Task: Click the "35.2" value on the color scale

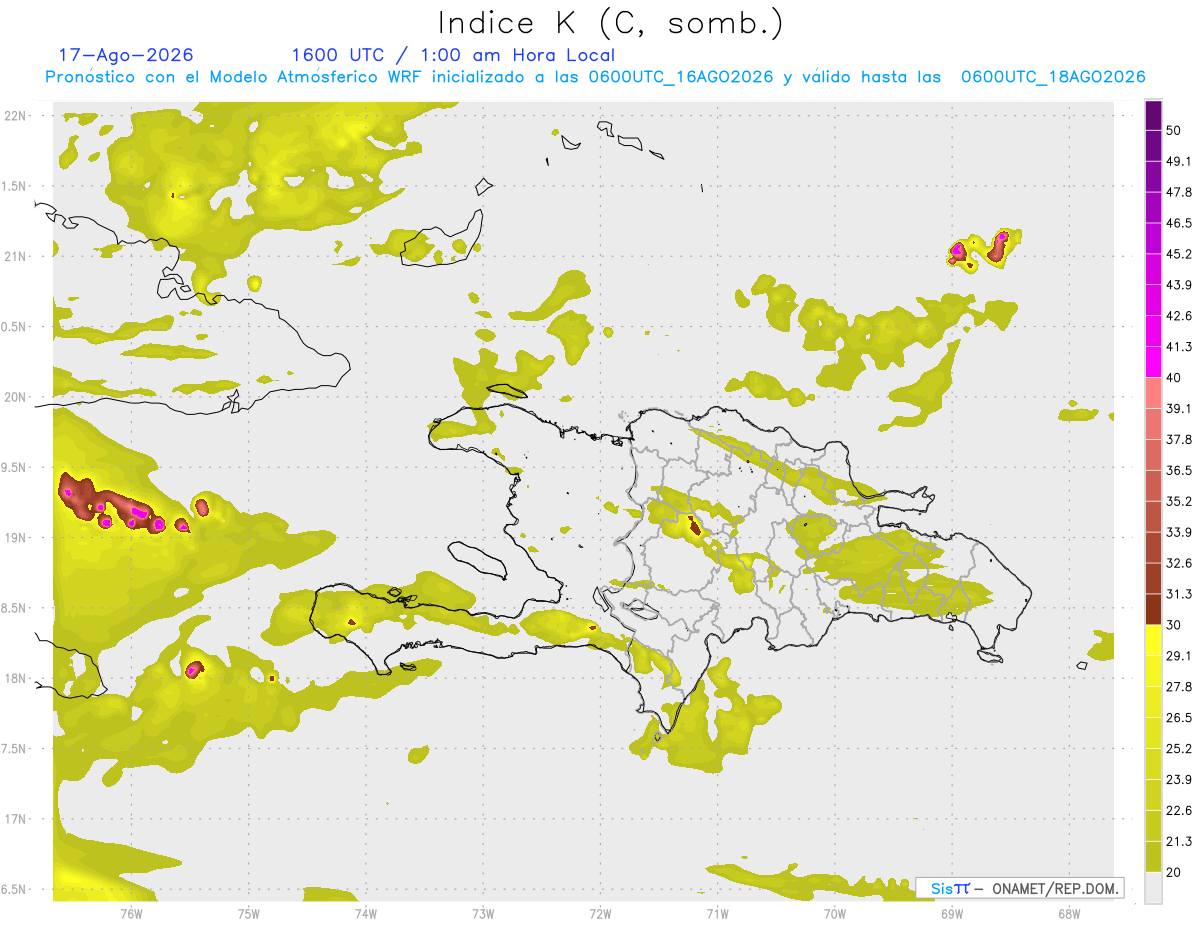Action: (1180, 501)
